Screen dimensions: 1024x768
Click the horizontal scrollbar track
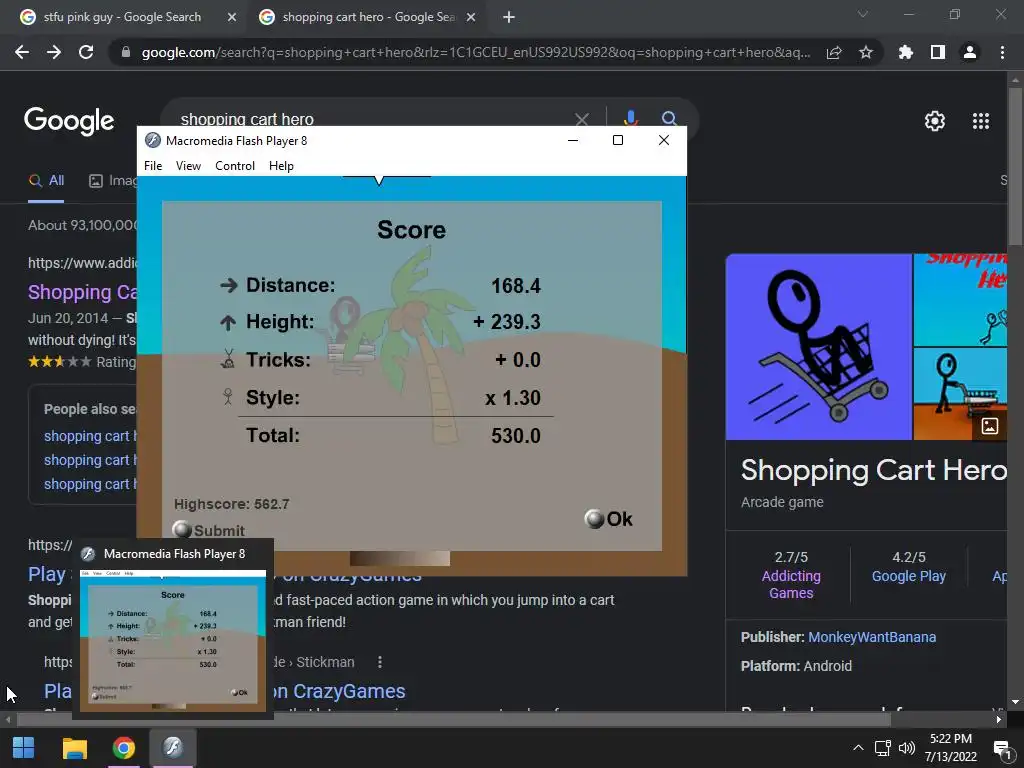click(503, 720)
